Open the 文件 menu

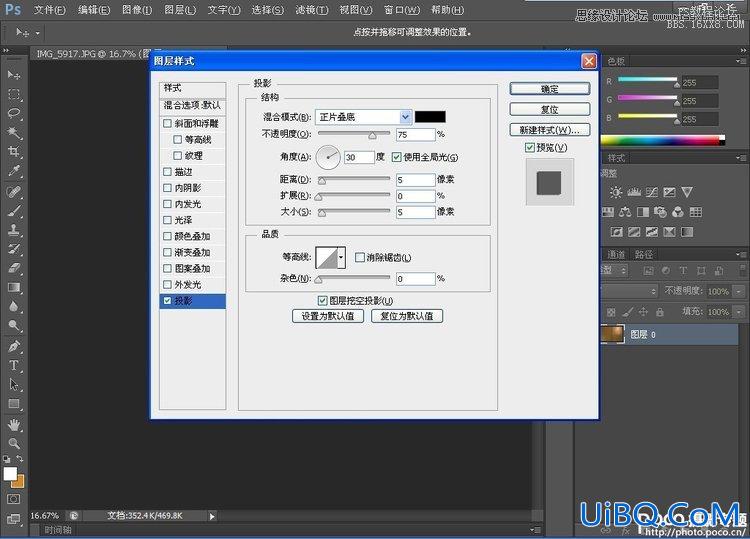(x=50, y=10)
